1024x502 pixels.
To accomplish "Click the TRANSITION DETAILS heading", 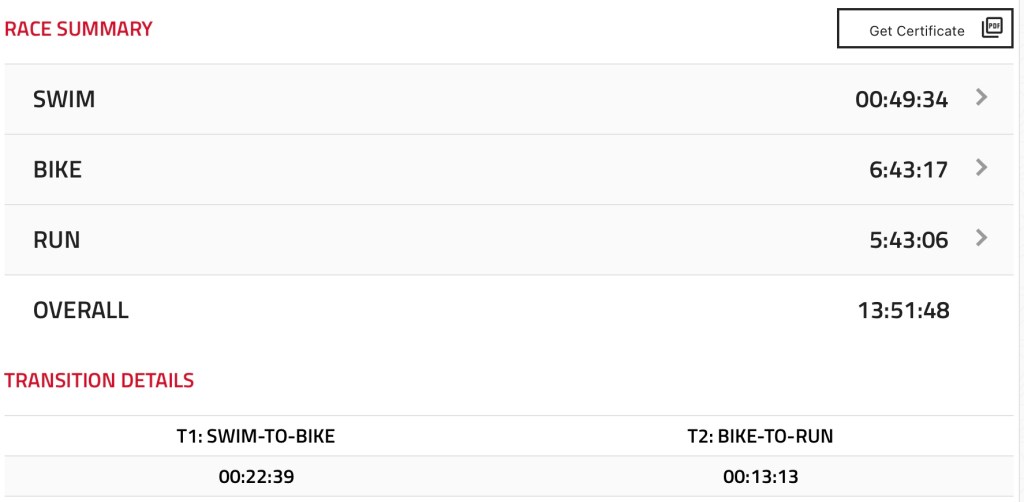I will 99,380.
